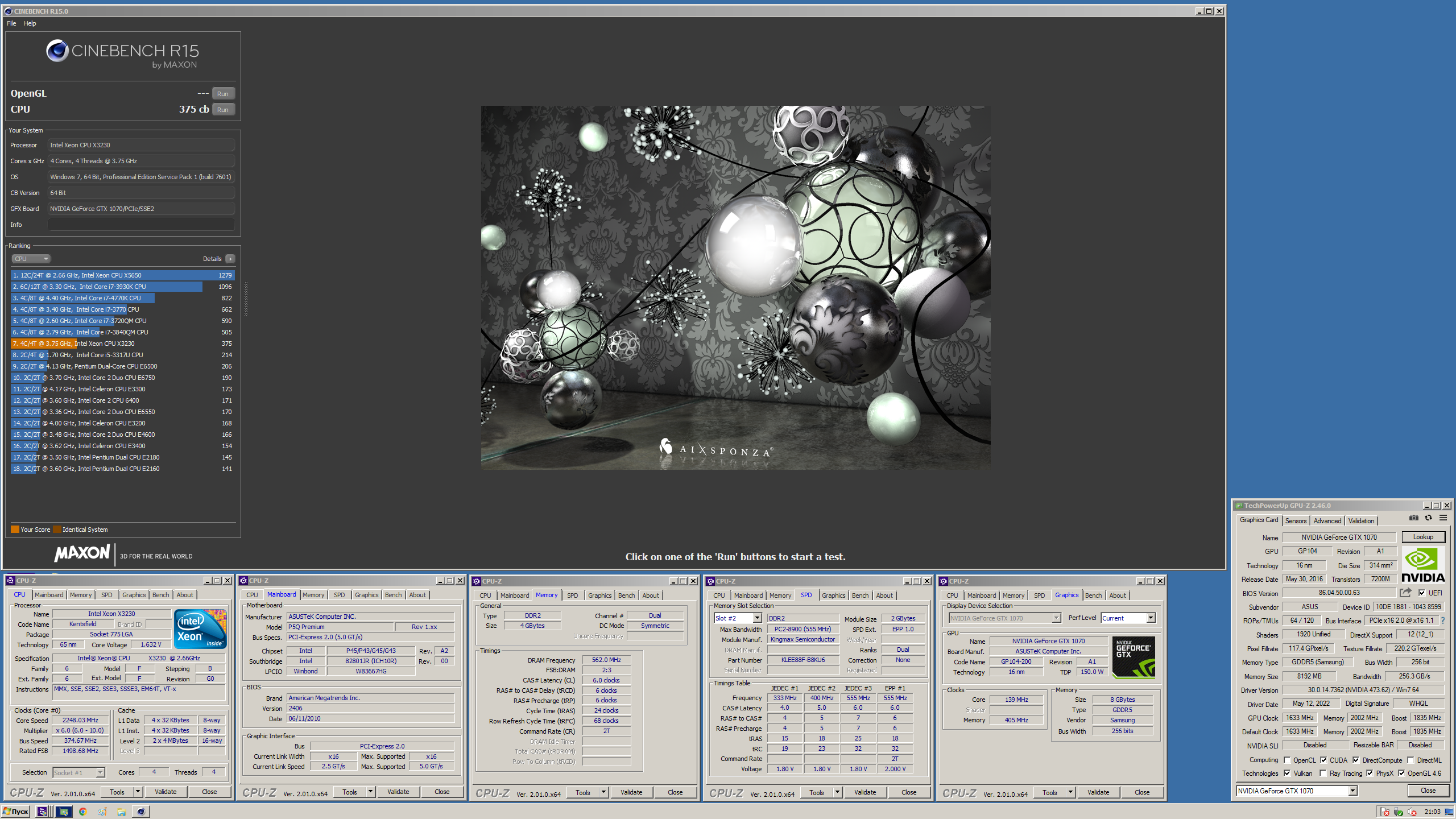1456x819 pixels.
Task: Click the GPU-Z title bar app icon
Action: (1238, 506)
